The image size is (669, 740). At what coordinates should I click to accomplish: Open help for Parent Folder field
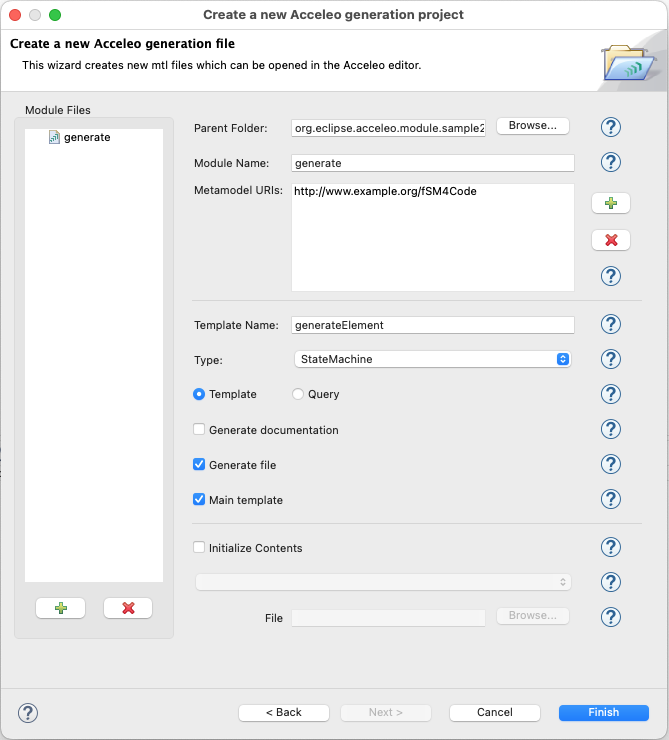[610, 127]
